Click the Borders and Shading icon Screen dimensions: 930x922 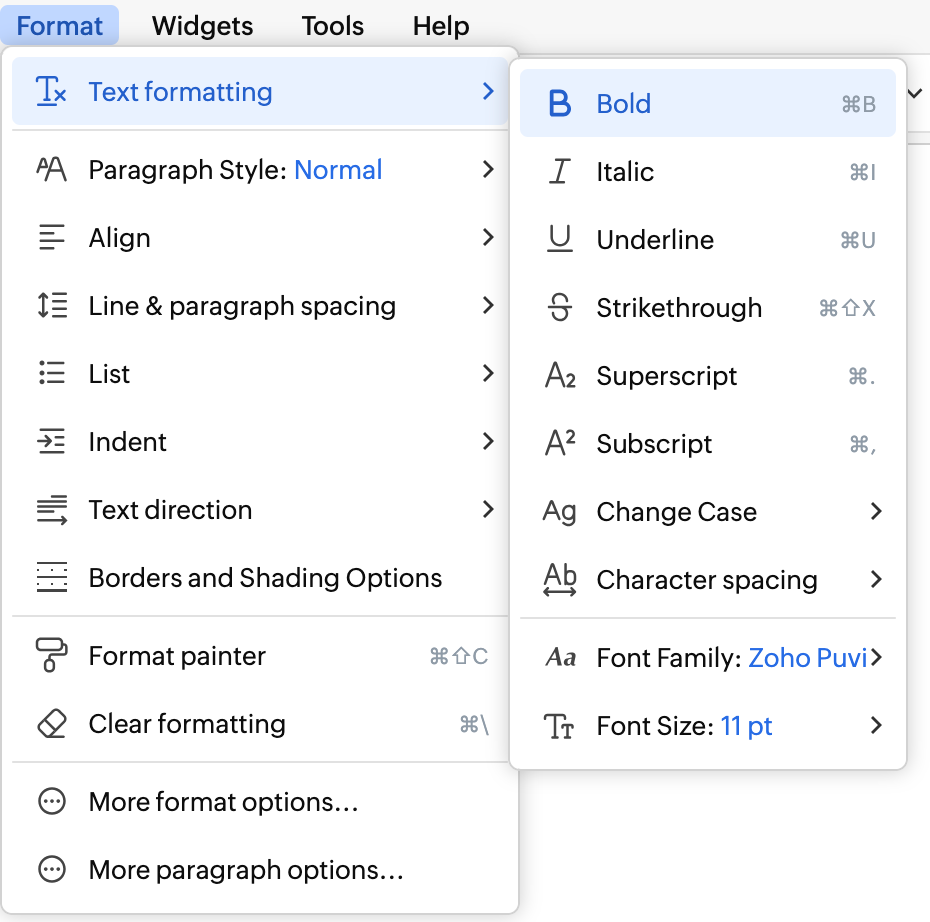pos(51,578)
